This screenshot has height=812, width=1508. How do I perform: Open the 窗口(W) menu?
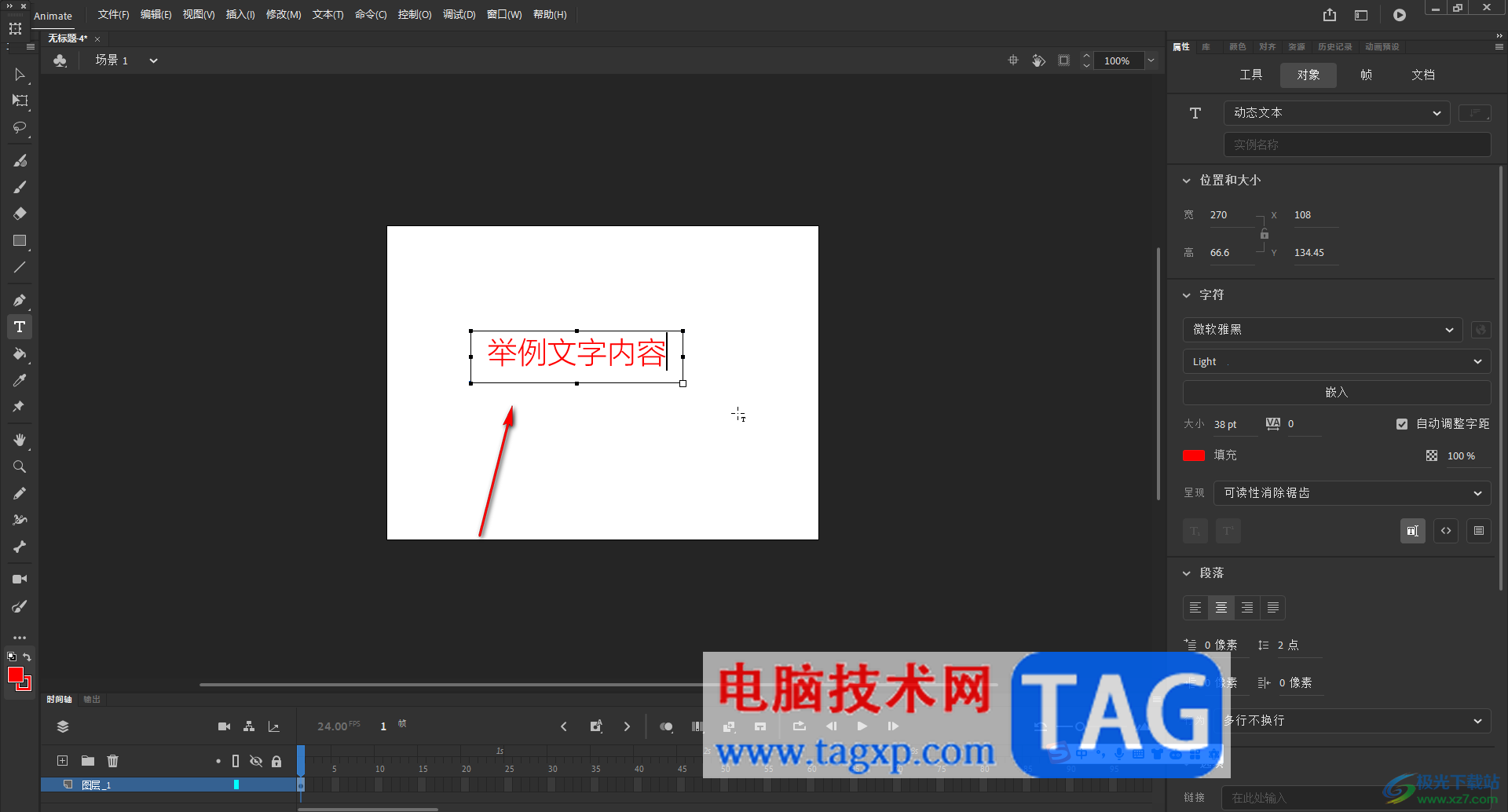click(504, 15)
